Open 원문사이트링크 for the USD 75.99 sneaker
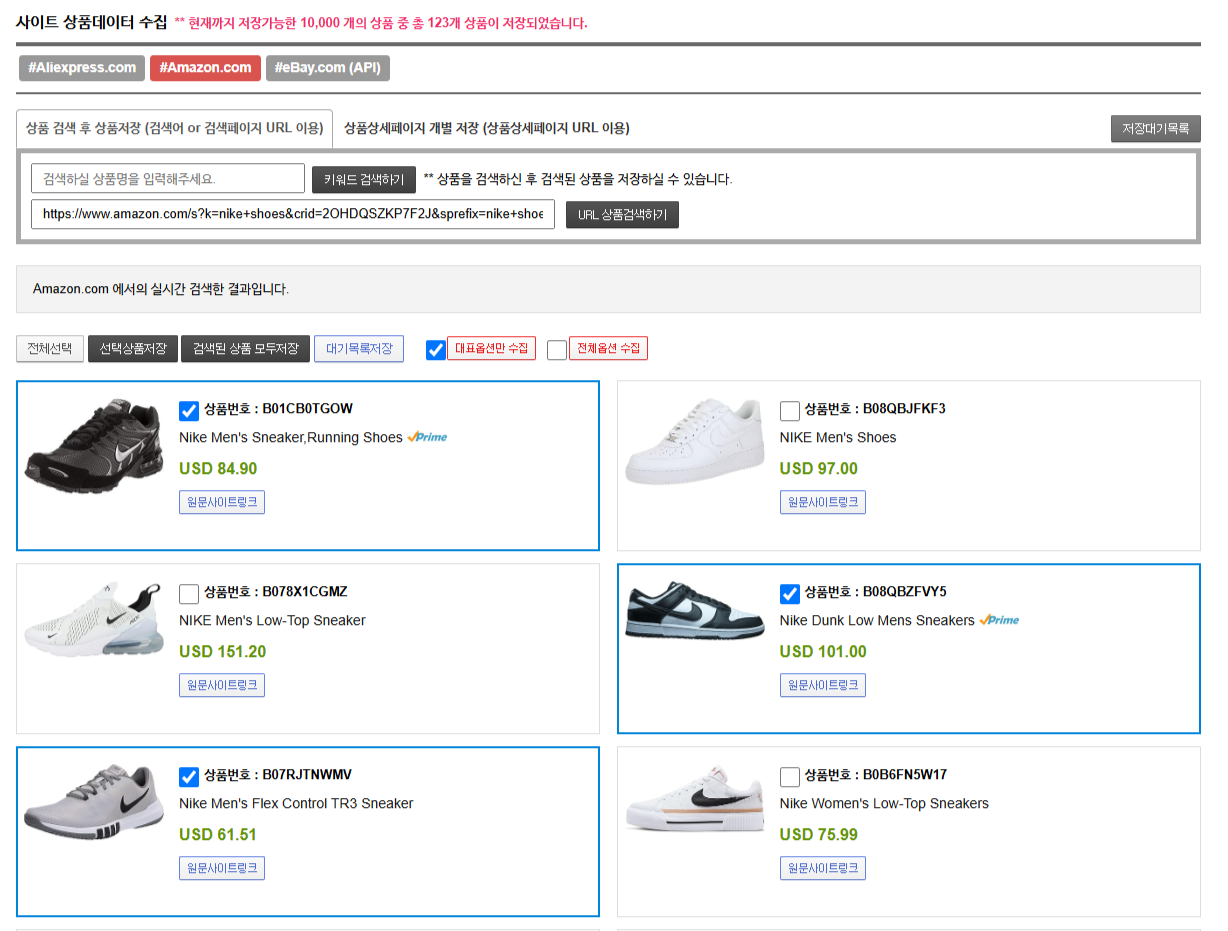The height and width of the screenshot is (931, 1228). point(822,868)
